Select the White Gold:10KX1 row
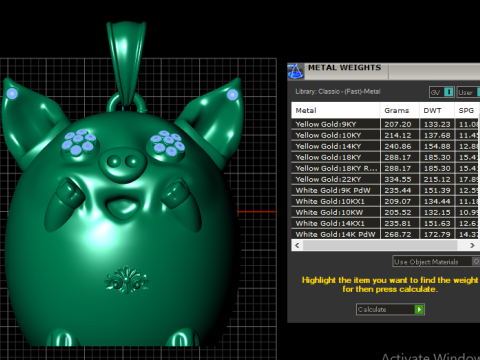 (x=385, y=201)
